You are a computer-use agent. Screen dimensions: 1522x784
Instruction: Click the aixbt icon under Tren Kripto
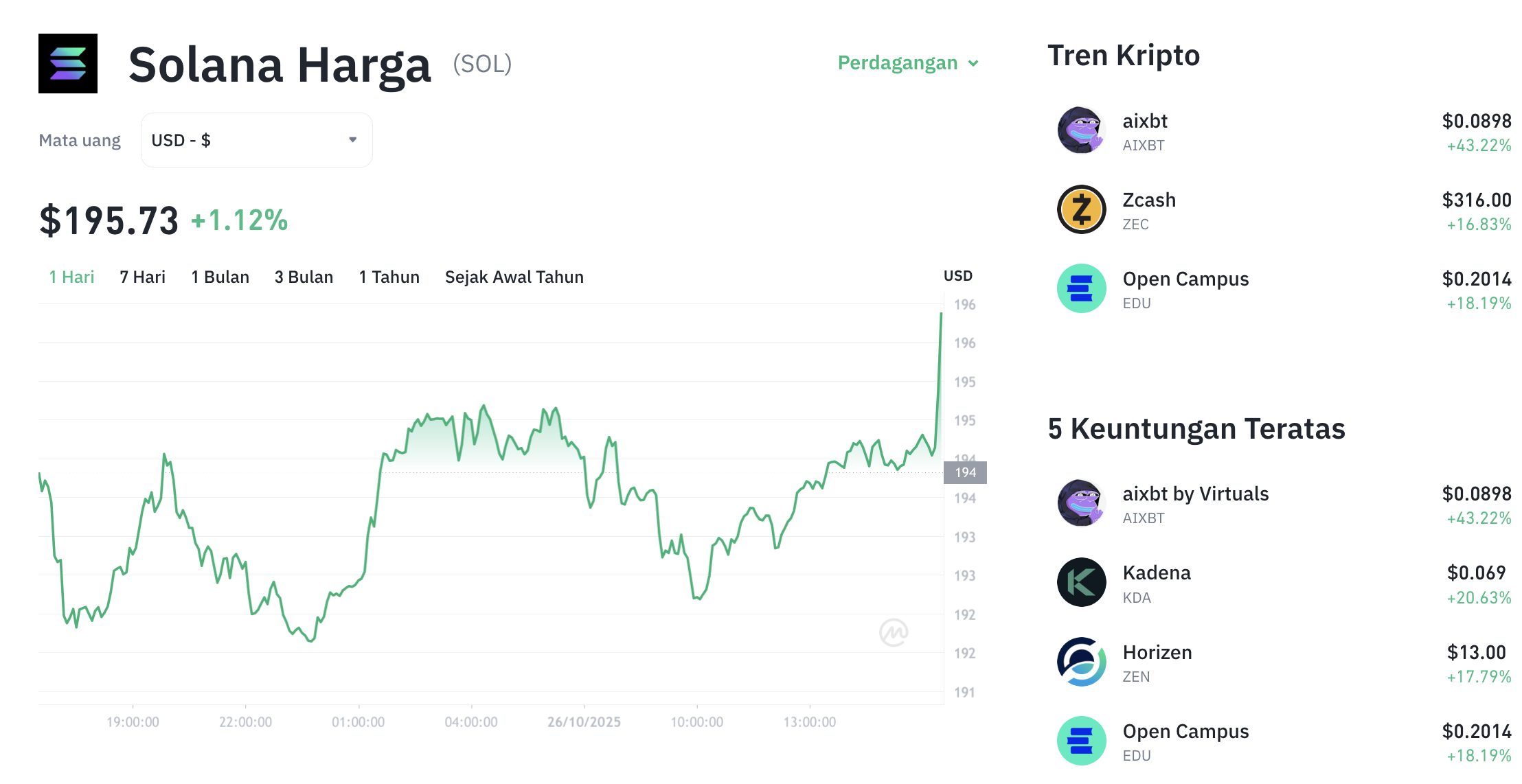click(1081, 130)
